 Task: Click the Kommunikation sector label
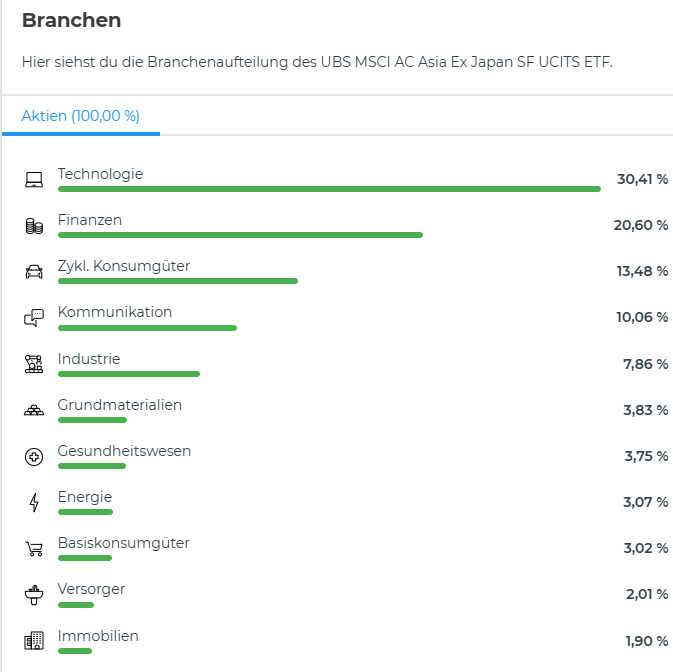coord(115,312)
